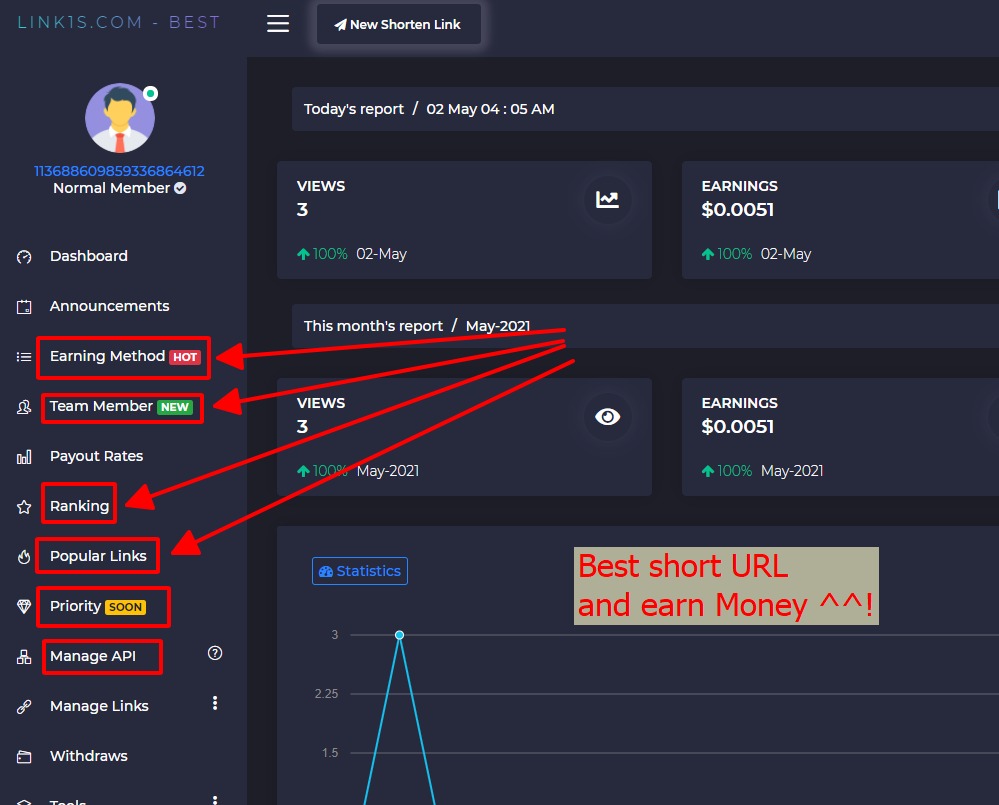Expand Manage Links three-dot submenu
999x805 pixels.
215,702
